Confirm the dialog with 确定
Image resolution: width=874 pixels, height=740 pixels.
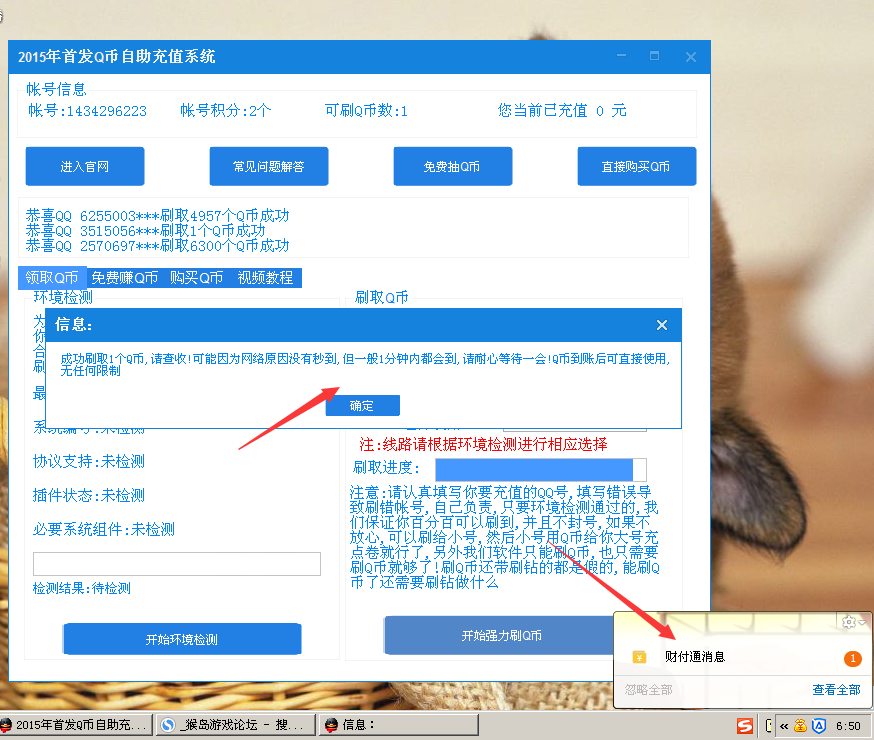362,405
